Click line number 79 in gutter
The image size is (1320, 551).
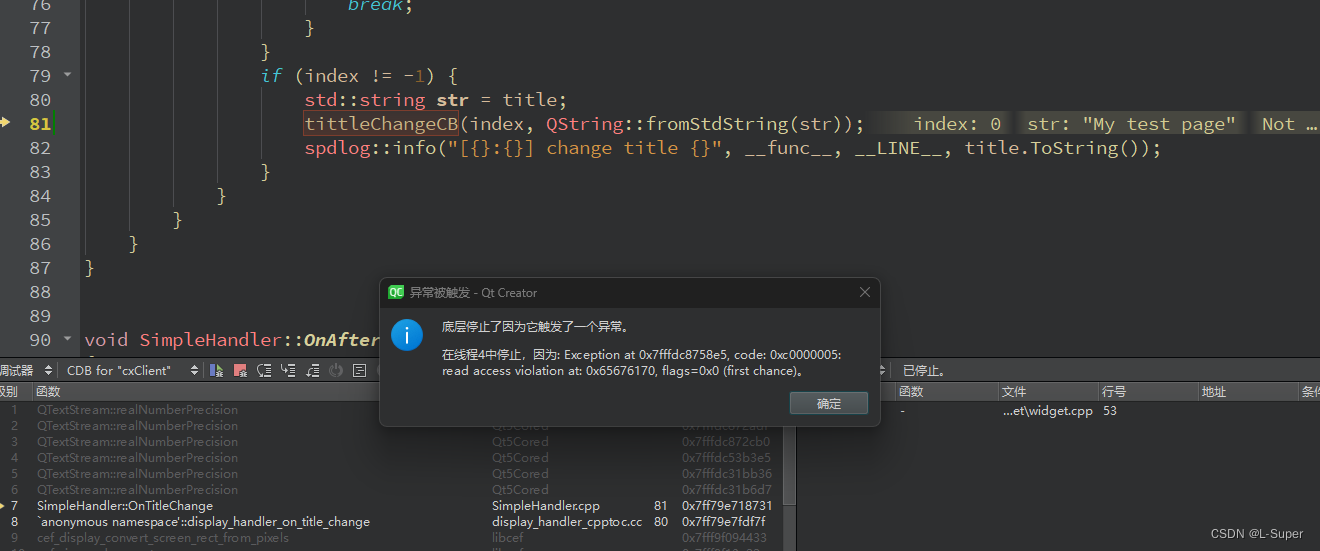pyautogui.click(x=40, y=76)
